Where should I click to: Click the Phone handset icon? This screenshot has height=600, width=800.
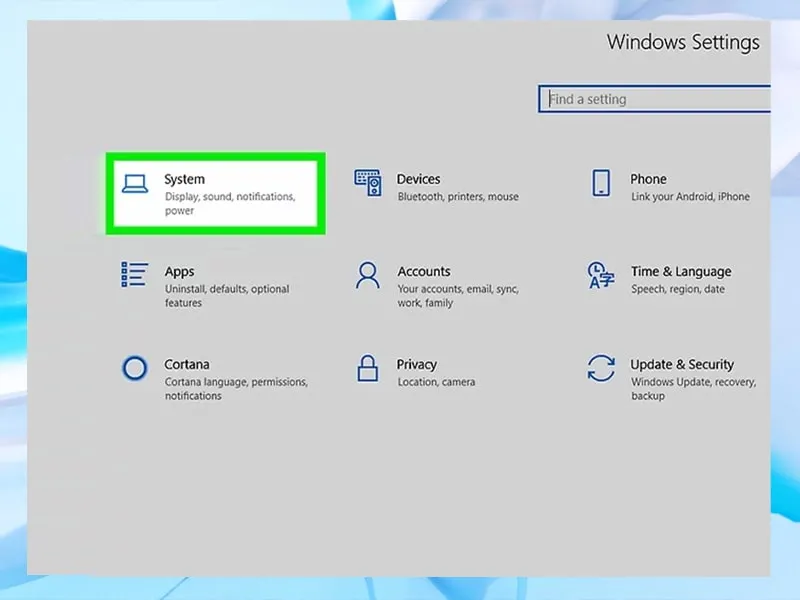click(x=601, y=183)
